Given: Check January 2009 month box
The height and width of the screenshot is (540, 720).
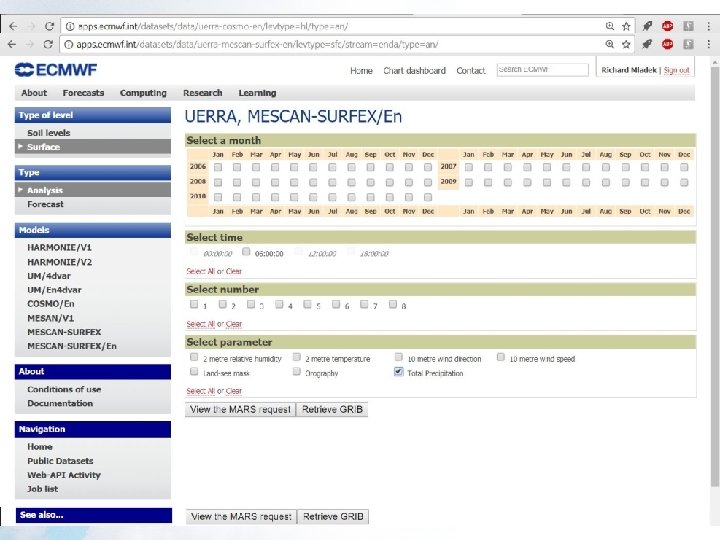Looking at the screenshot, I should 469,182.
